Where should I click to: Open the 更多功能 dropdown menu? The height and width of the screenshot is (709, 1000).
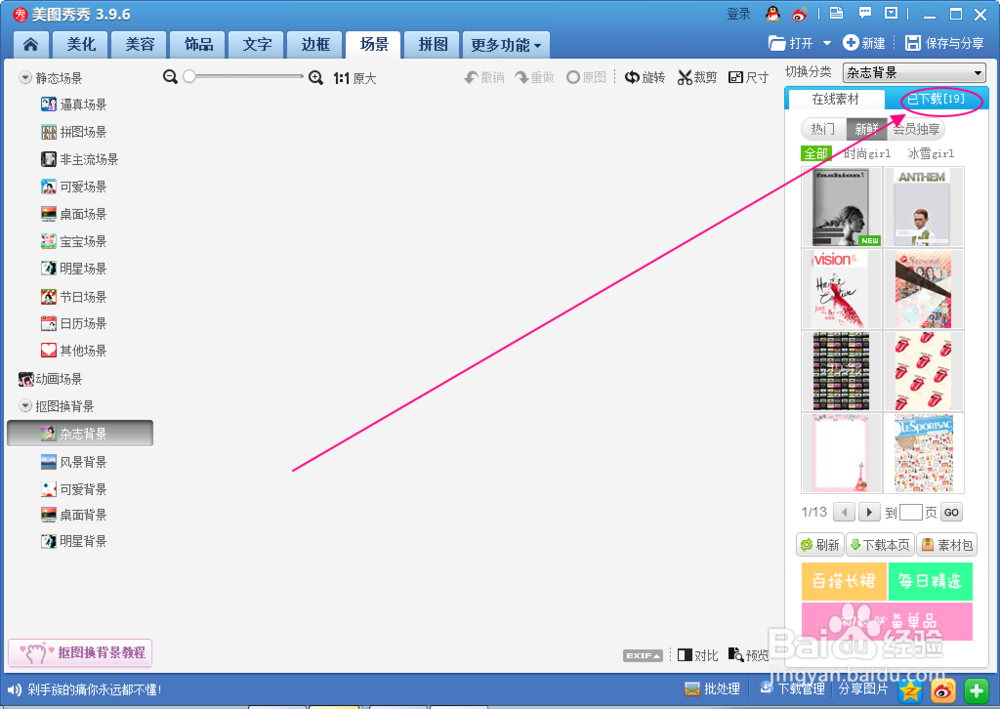(506, 45)
